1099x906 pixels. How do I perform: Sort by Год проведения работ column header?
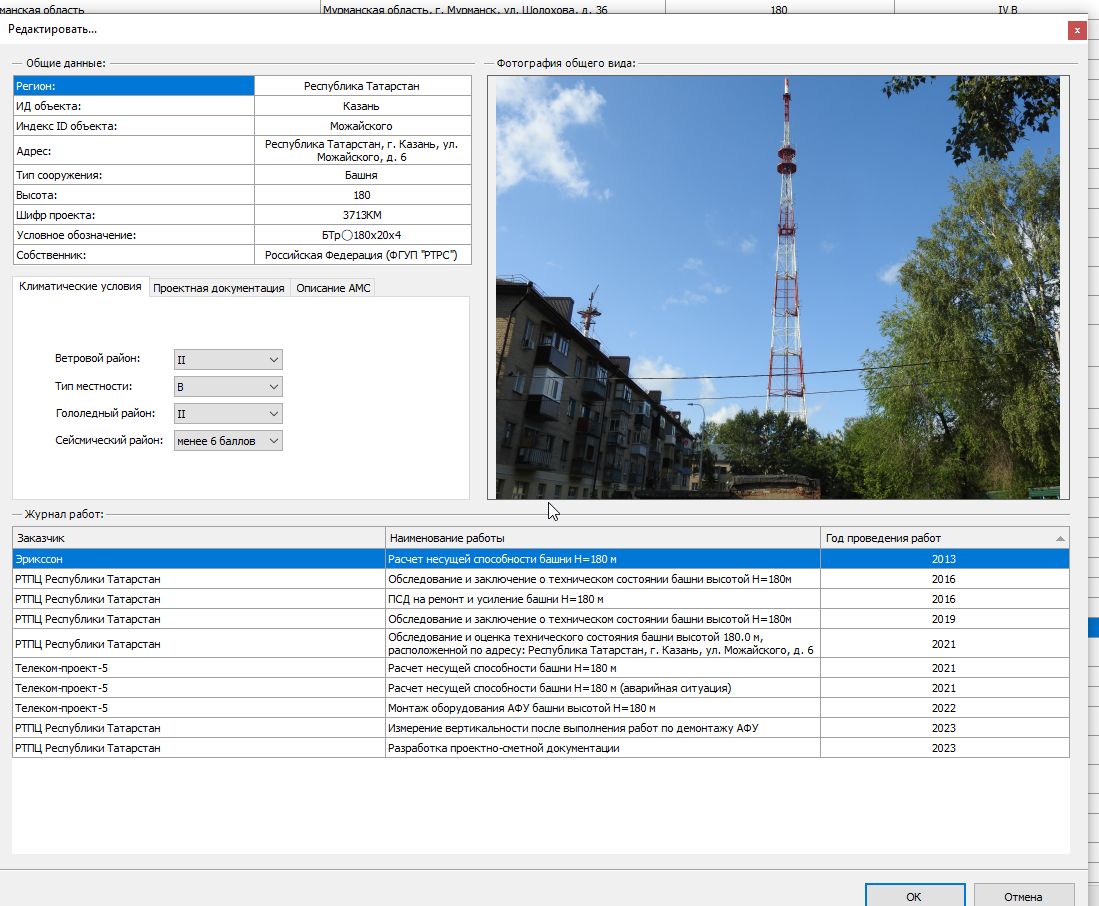944,538
